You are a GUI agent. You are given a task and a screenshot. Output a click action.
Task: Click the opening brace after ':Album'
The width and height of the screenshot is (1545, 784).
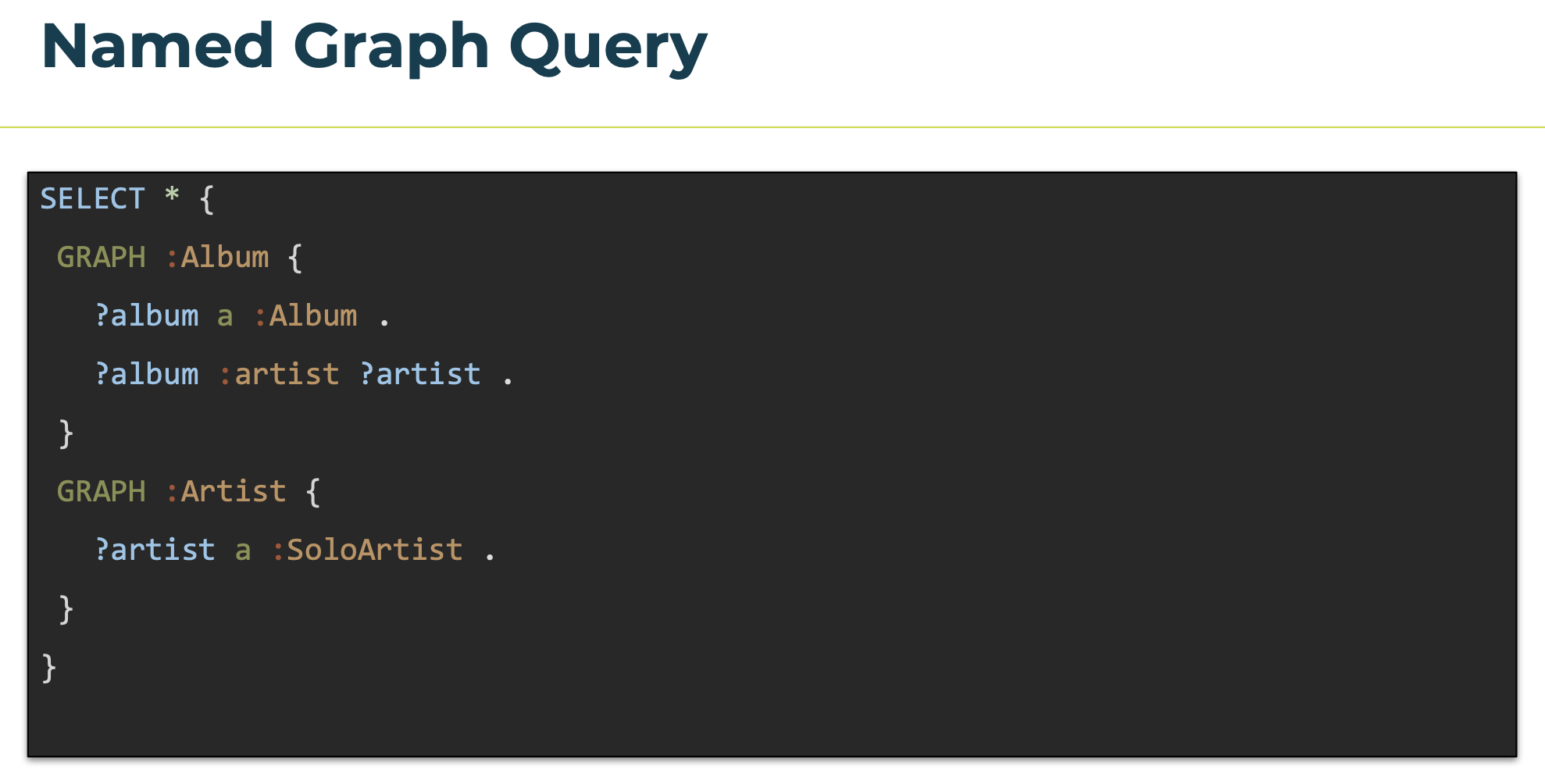pos(295,258)
